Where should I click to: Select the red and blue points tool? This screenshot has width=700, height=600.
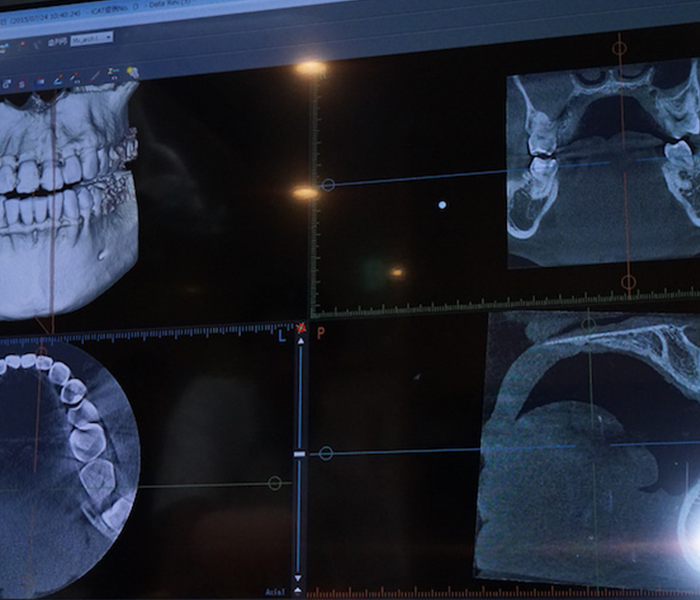(39, 82)
